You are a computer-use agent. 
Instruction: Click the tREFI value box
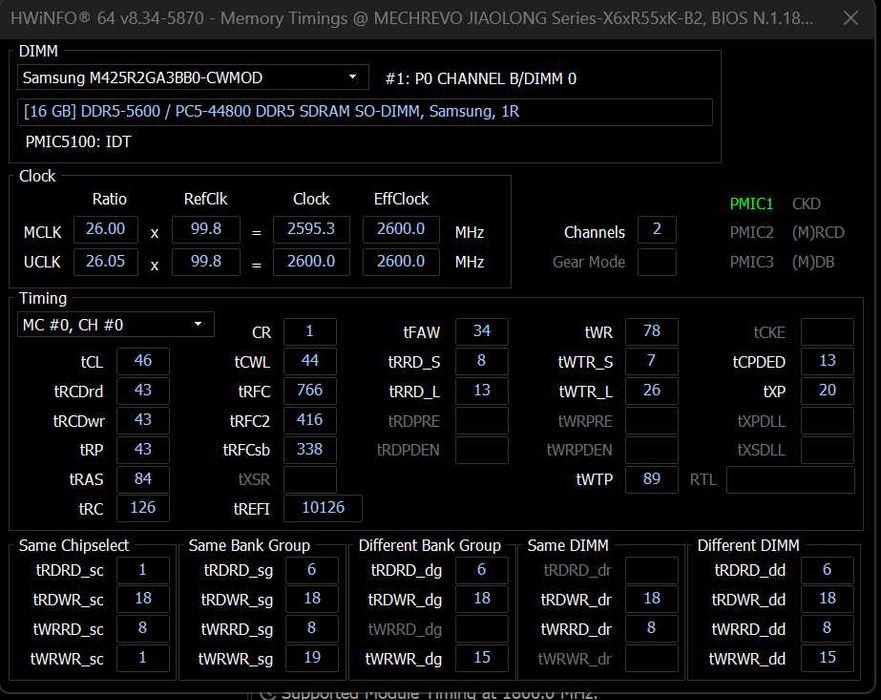click(x=322, y=508)
